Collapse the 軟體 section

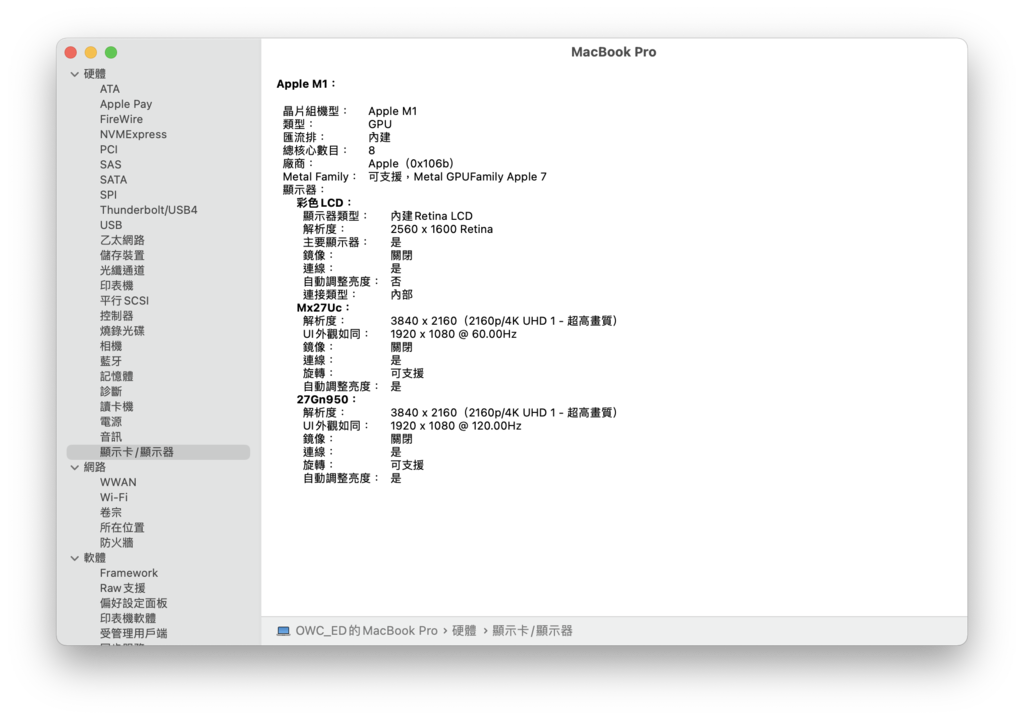click(75, 557)
